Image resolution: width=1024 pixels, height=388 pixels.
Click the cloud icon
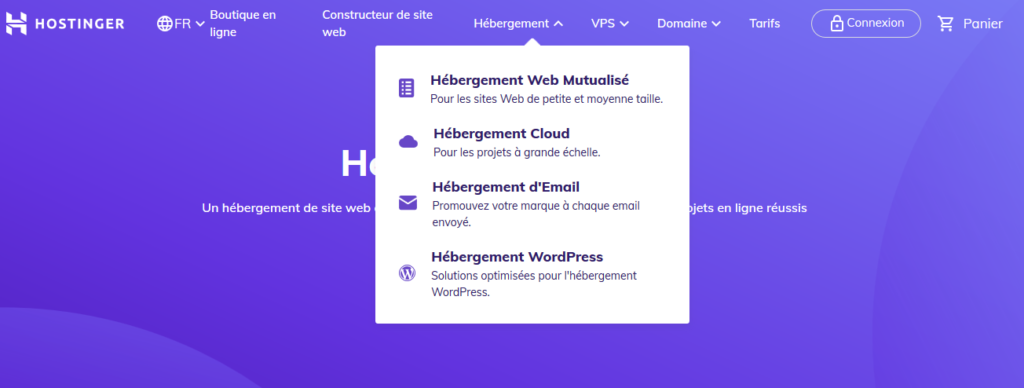pyautogui.click(x=408, y=142)
